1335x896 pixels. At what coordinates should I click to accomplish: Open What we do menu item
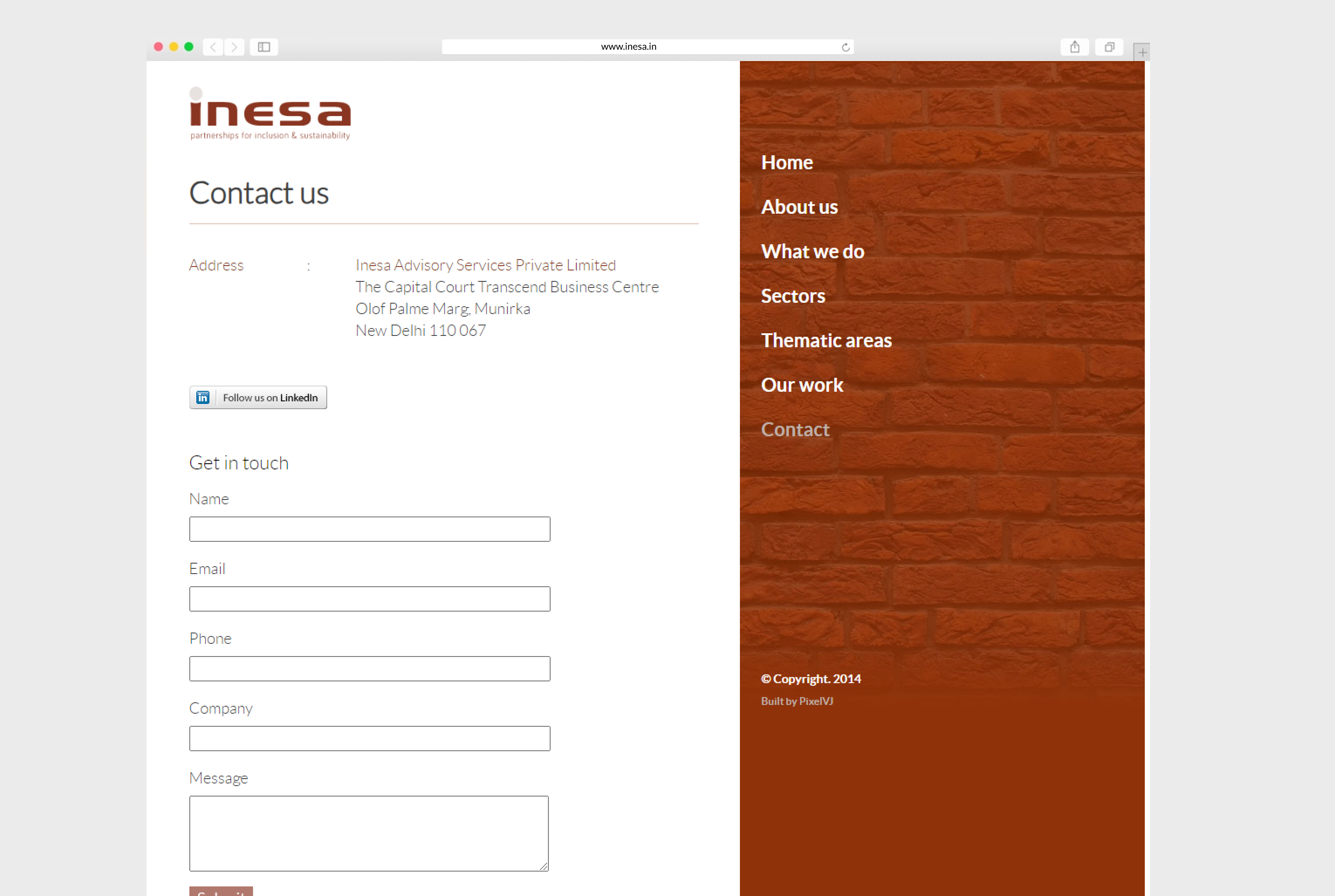(x=812, y=251)
